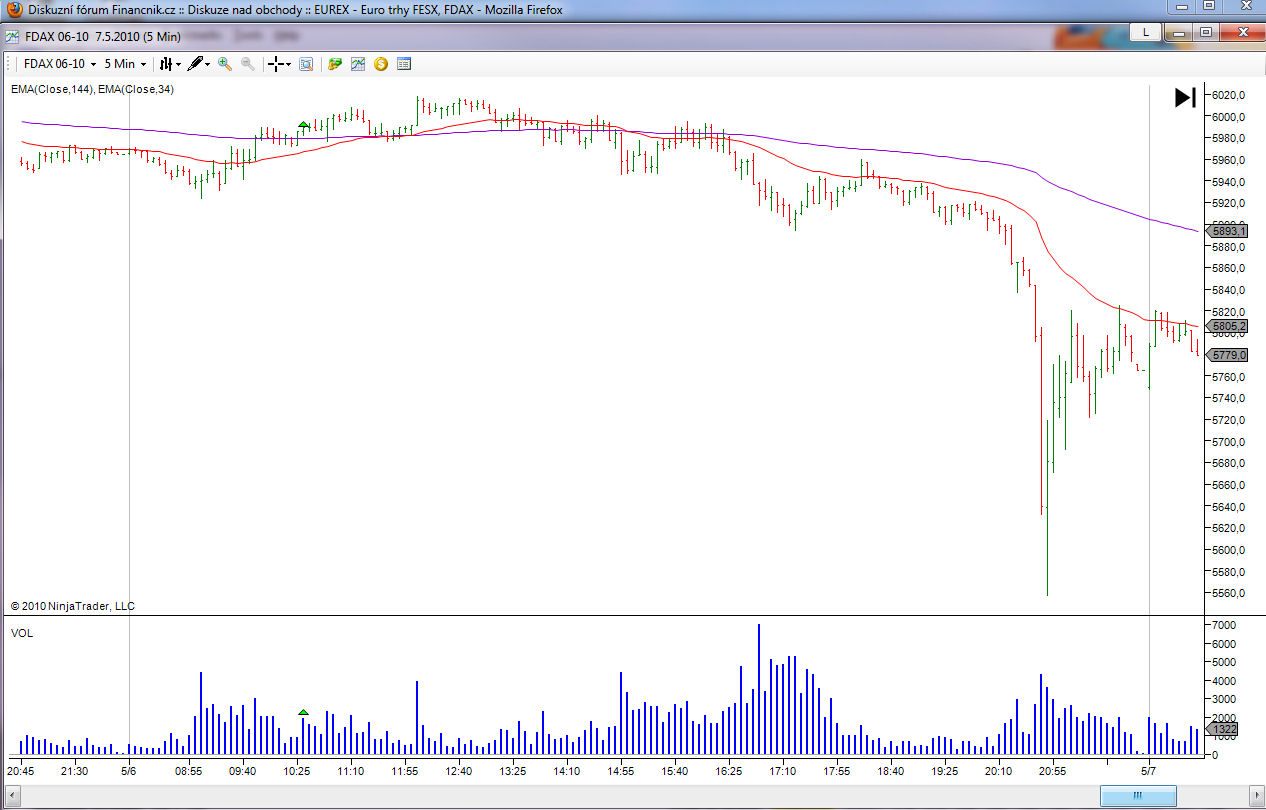Click the 20:55 time axis label
1266x810 pixels.
[x=1052, y=771]
